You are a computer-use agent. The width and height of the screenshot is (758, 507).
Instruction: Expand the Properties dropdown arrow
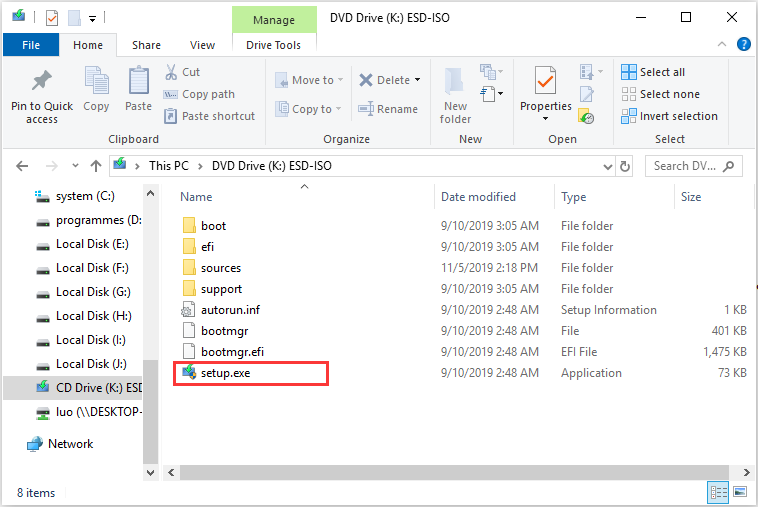[545, 118]
